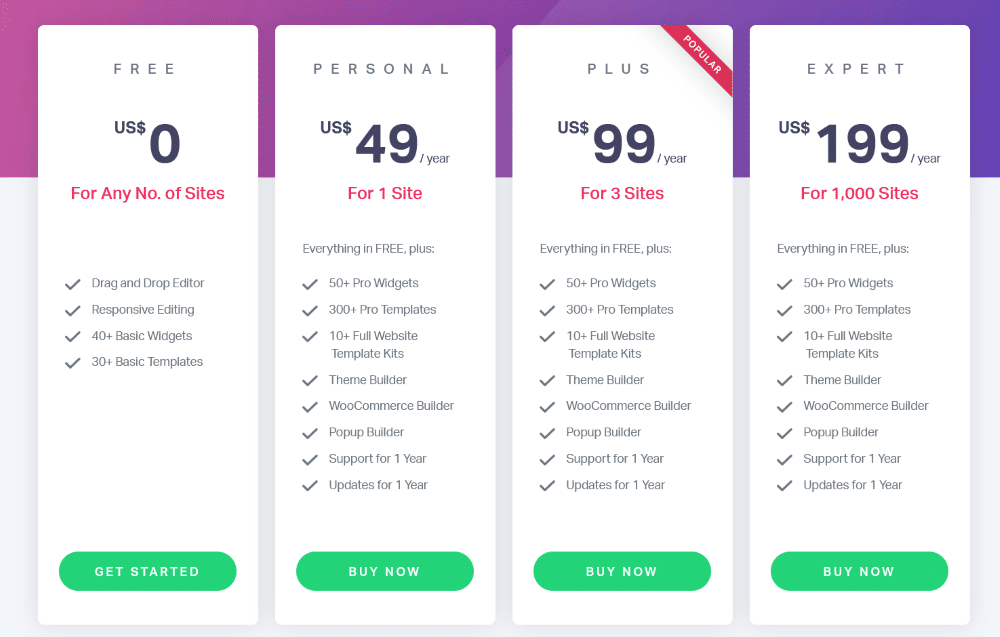The height and width of the screenshot is (637, 1000).
Task: Click Get Started button in Free plan
Action: click(x=147, y=571)
